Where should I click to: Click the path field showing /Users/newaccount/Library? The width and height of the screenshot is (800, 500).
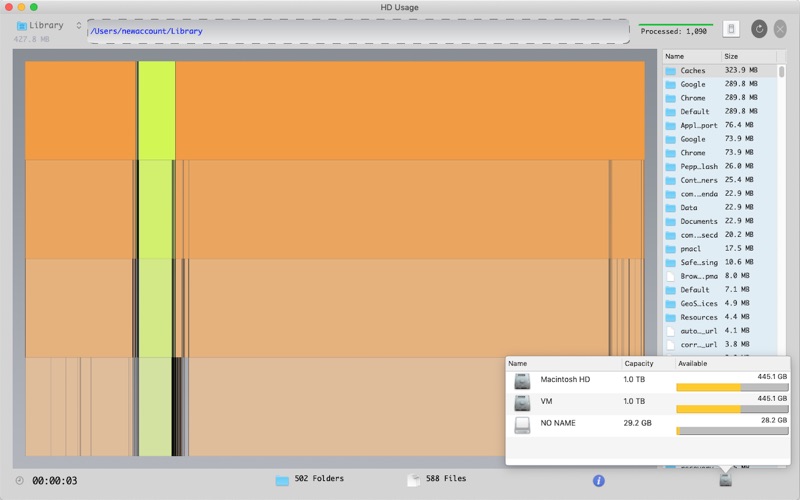358,31
